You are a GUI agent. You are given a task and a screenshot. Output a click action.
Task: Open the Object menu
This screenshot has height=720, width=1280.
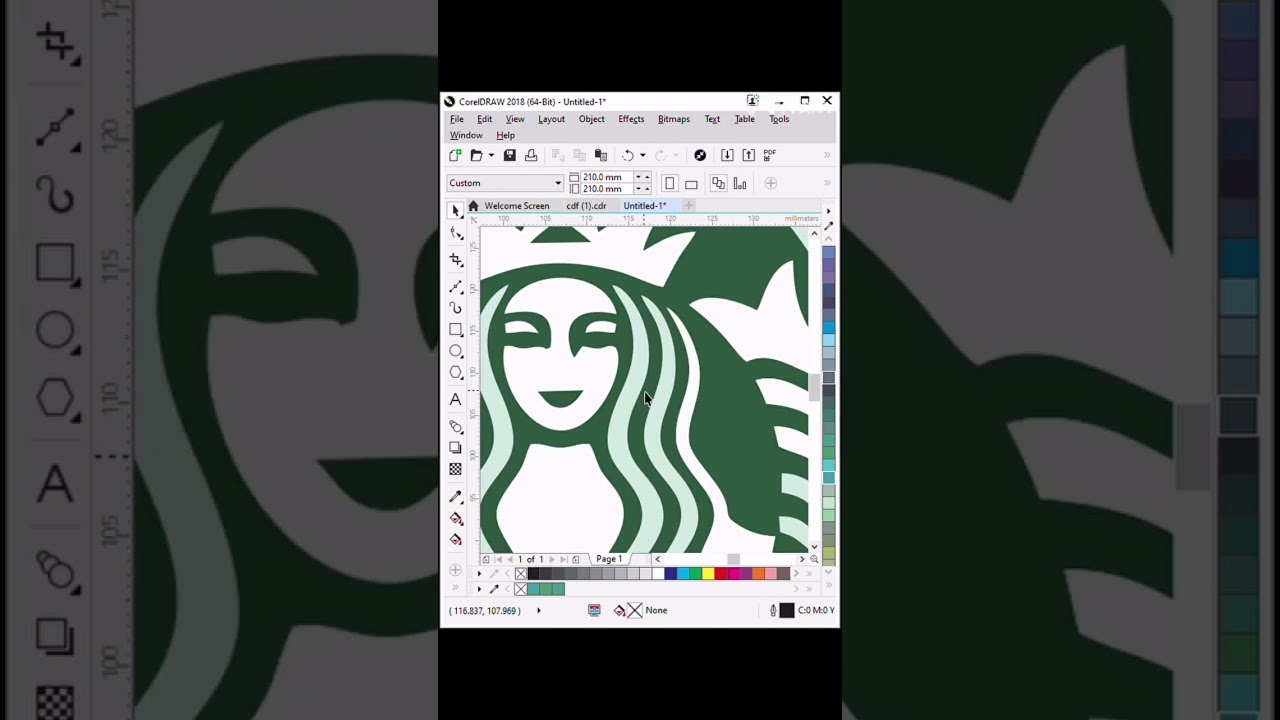tap(591, 119)
